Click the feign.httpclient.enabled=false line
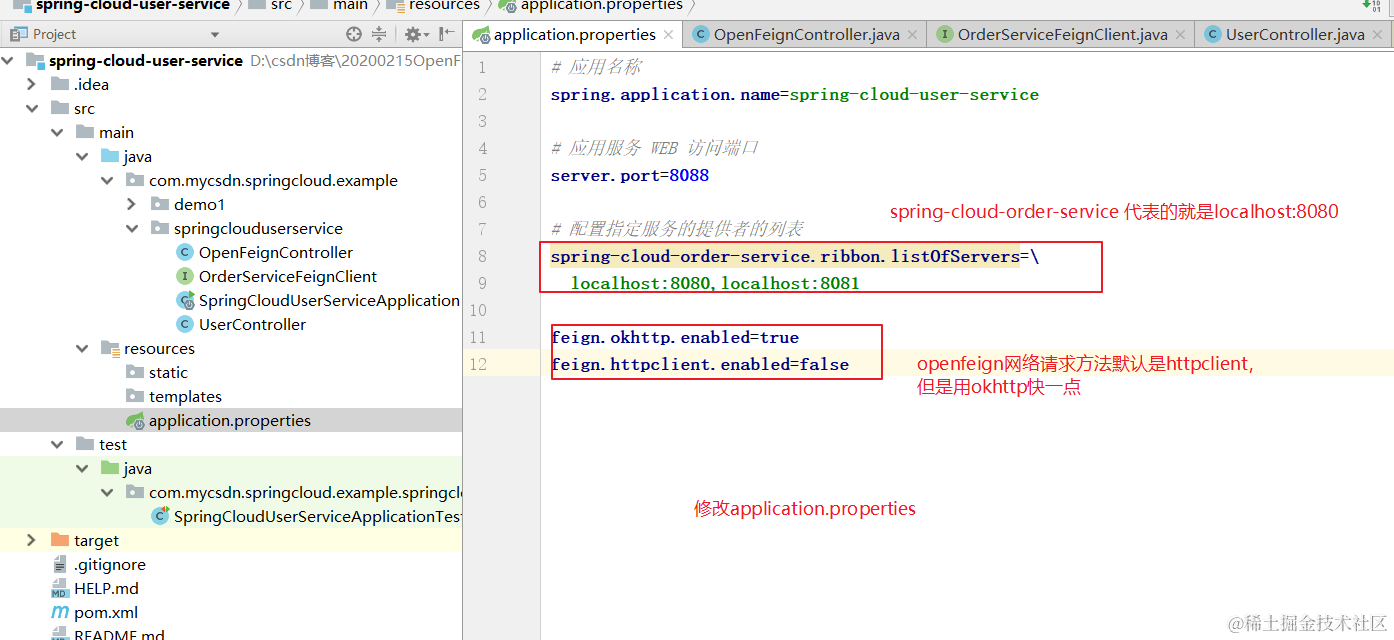 coord(699,364)
